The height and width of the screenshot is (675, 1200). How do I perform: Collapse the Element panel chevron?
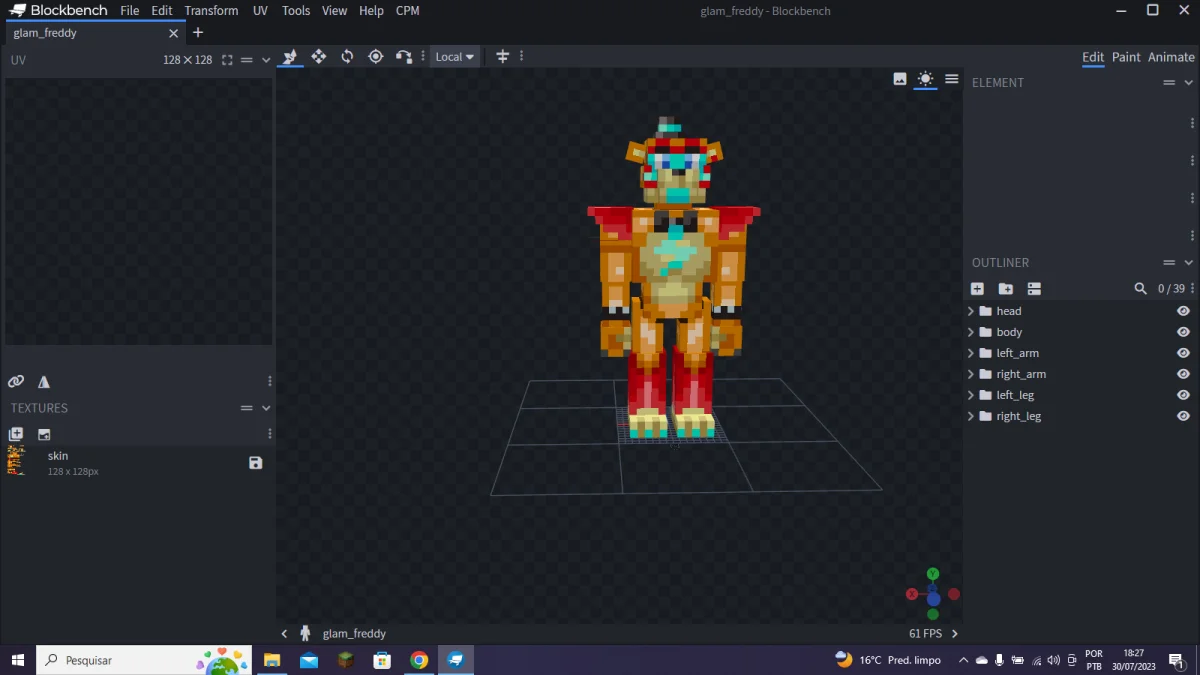(x=1189, y=83)
